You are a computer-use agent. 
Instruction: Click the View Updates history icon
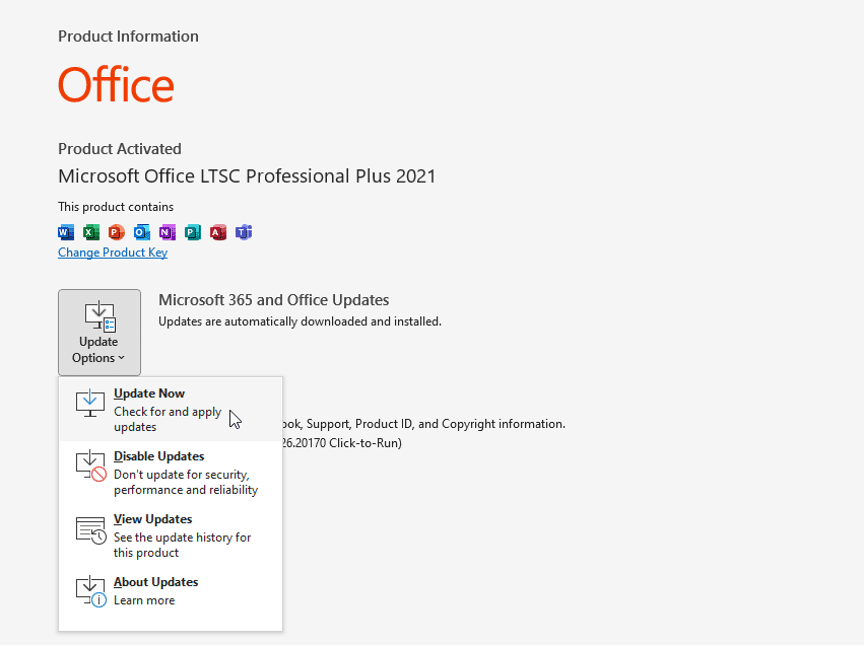tap(91, 530)
